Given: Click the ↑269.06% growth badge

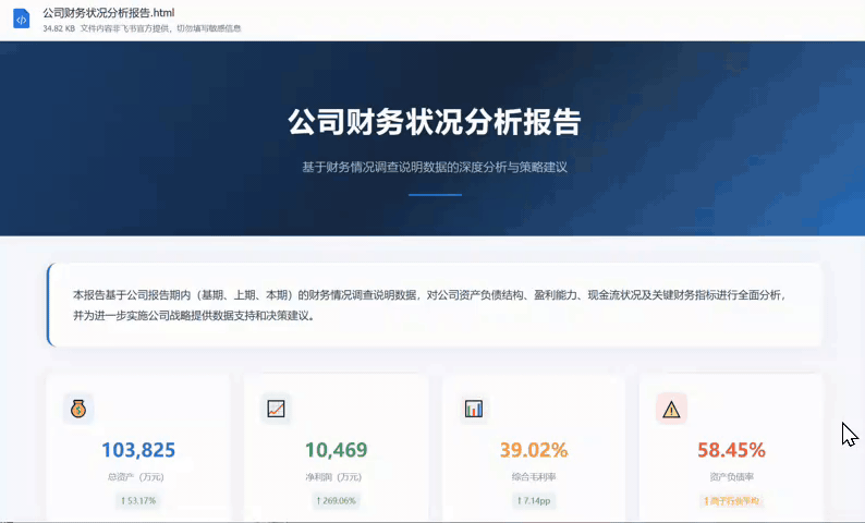Looking at the screenshot, I should tap(337, 501).
